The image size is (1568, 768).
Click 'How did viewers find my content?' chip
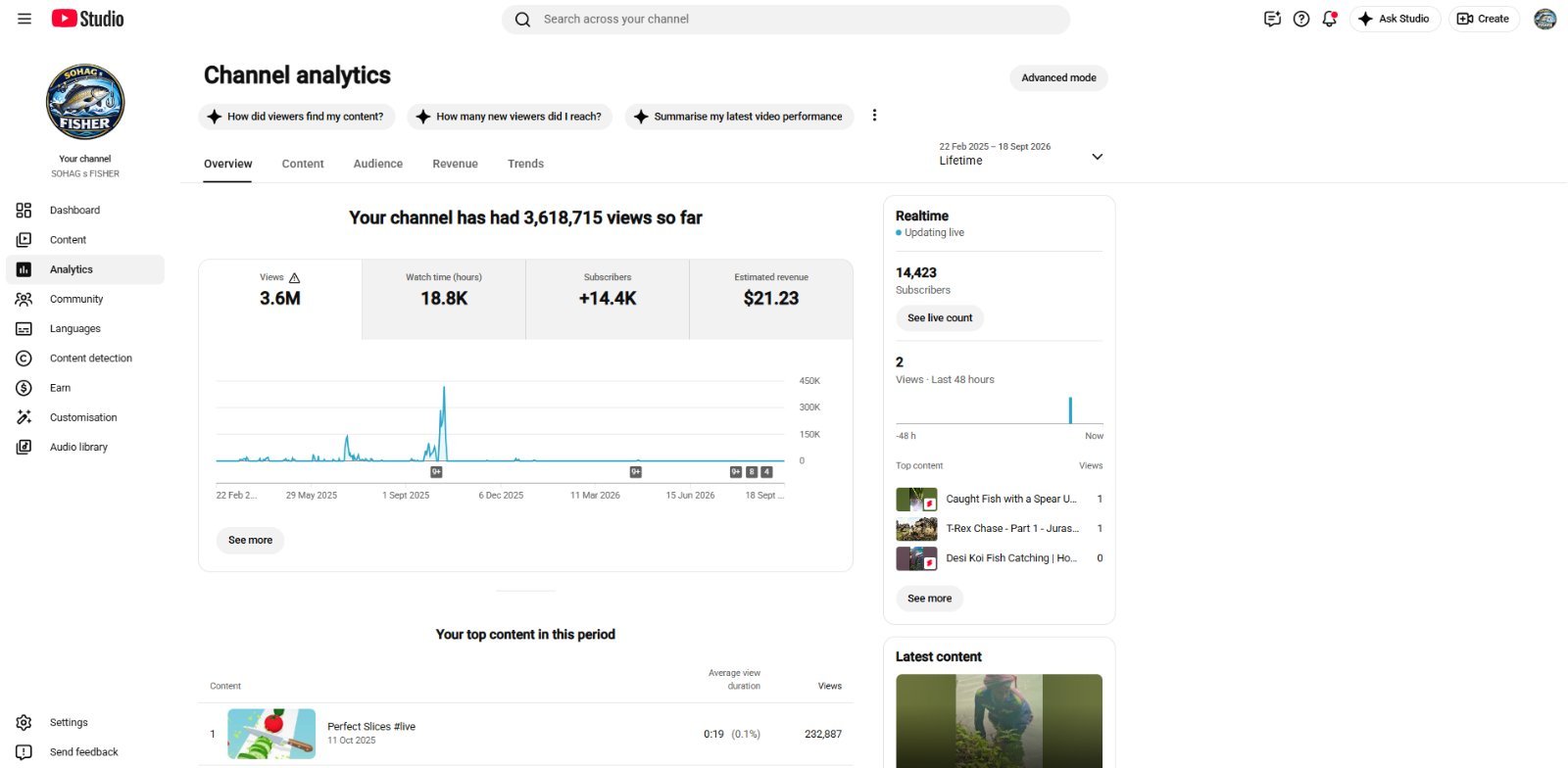pos(297,117)
